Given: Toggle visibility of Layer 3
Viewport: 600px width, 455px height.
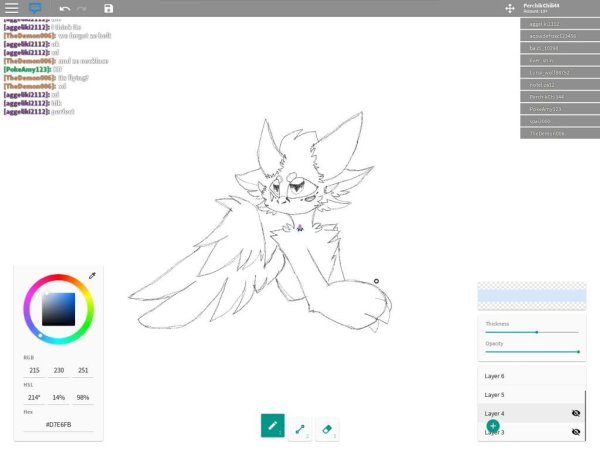Looking at the screenshot, I should 575,432.
